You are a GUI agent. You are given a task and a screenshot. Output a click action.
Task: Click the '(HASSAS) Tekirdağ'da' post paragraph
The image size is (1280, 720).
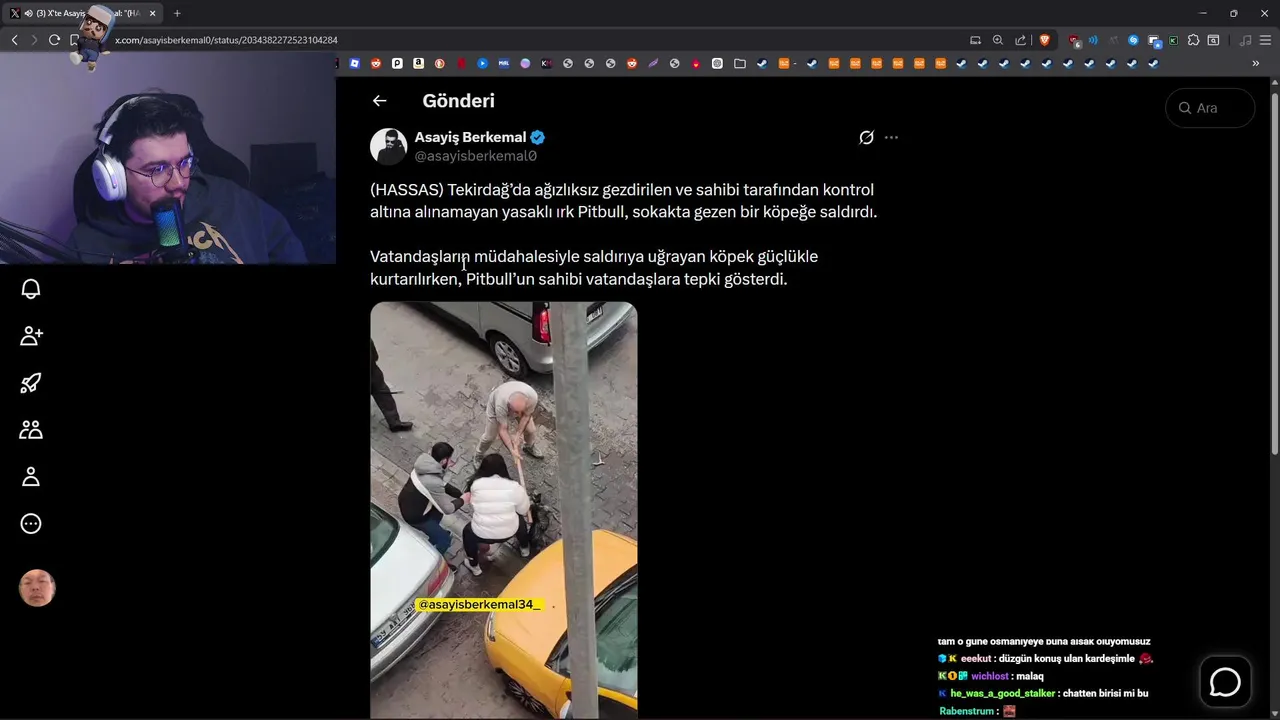coord(623,200)
